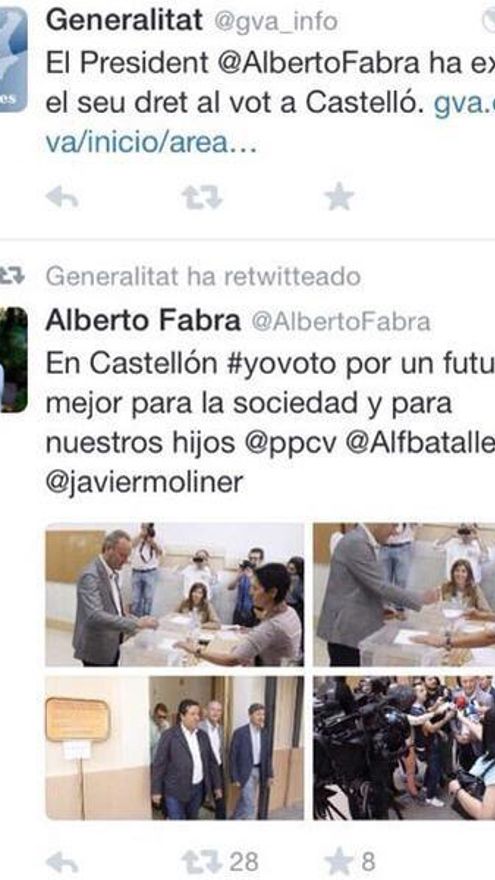Image resolution: width=495 pixels, height=880 pixels.
Task: Open the Alberto Fabra account name
Action: (x=143, y=321)
